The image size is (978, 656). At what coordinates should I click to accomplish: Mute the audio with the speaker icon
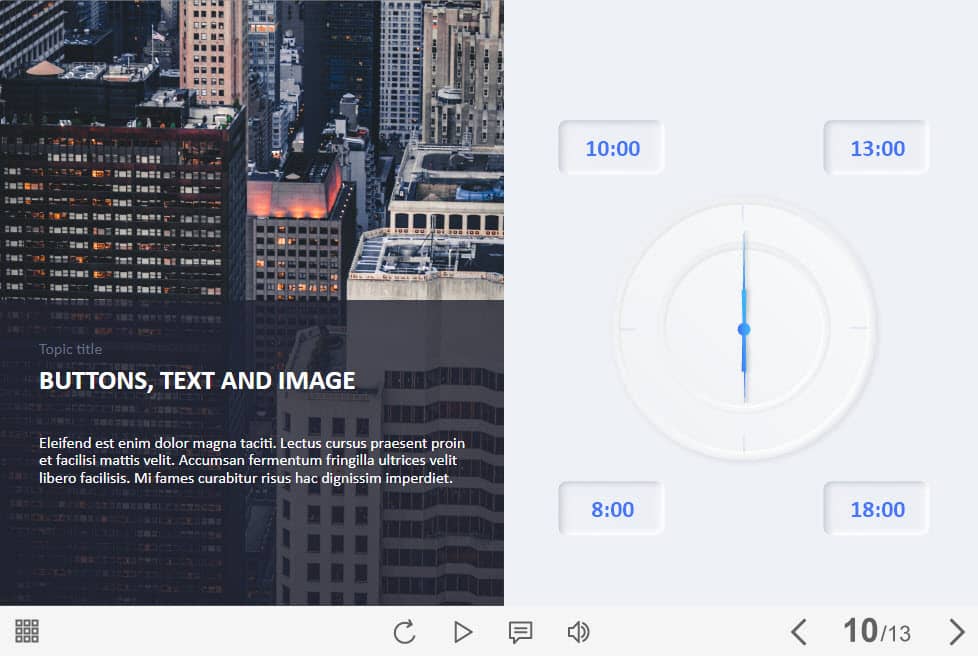tap(578, 632)
